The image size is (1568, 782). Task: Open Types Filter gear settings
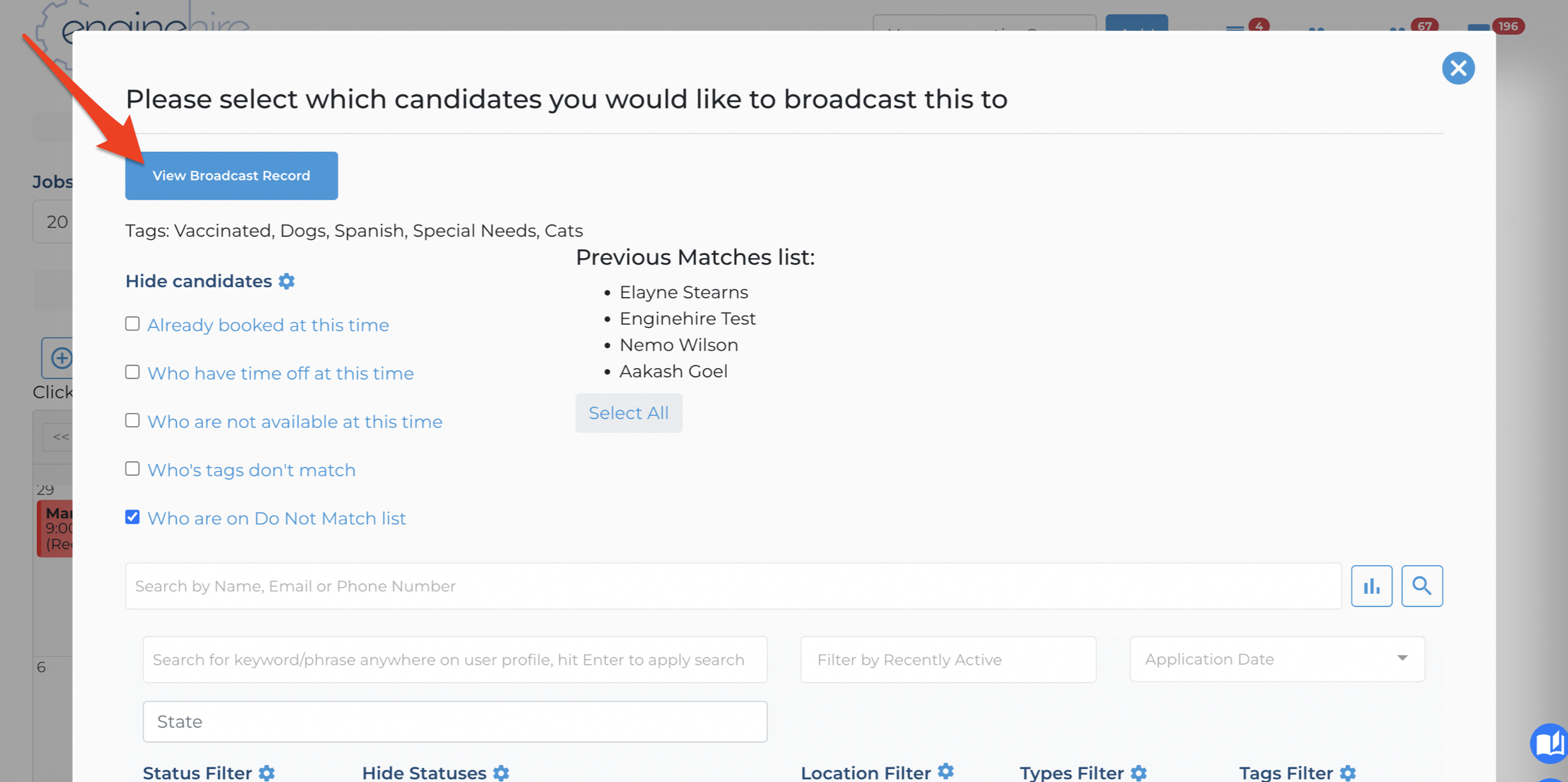click(x=1139, y=772)
